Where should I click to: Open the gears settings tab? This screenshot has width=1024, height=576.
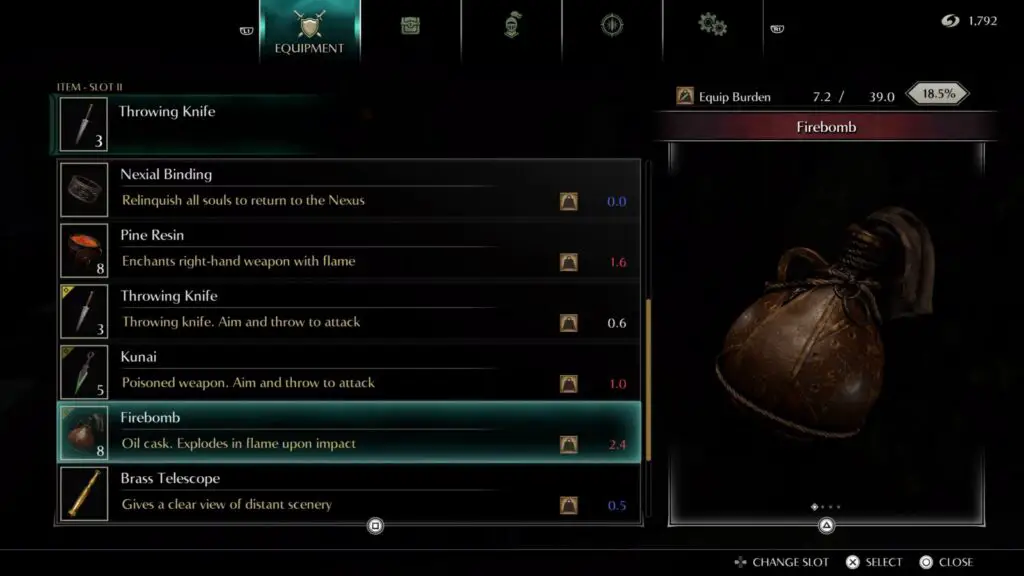(712, 25)
